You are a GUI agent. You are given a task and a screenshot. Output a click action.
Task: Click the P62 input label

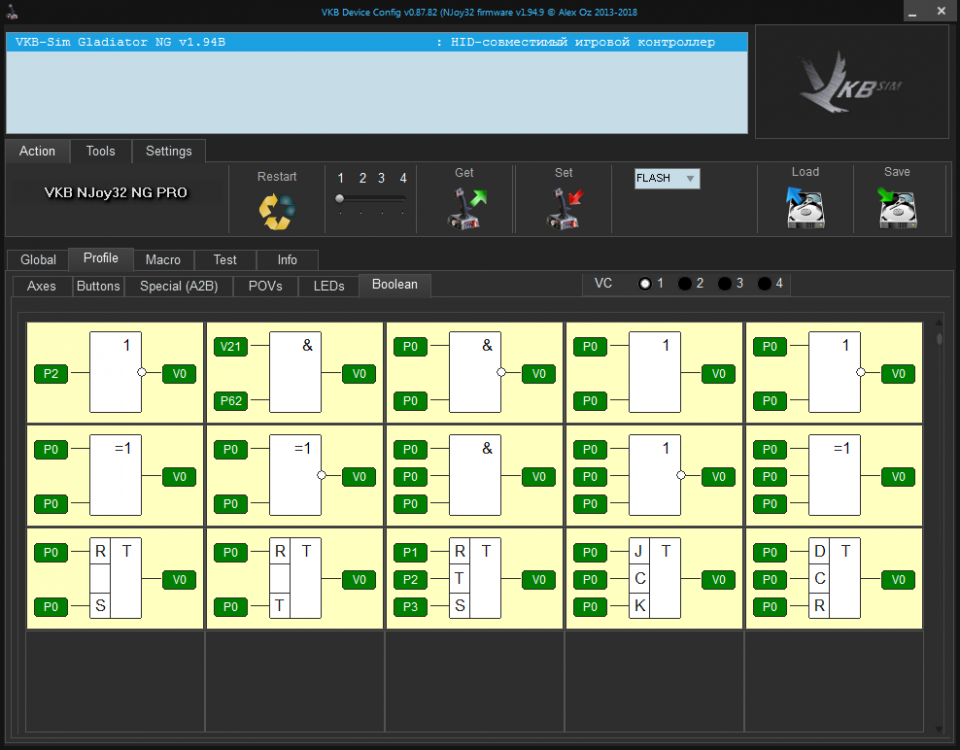[x=231, y=402]
